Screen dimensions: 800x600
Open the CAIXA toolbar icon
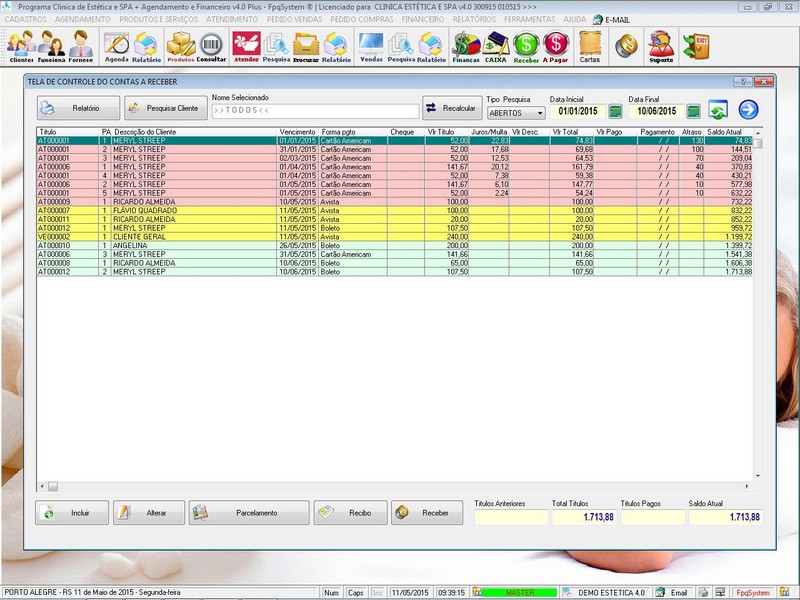pos(495,47)
